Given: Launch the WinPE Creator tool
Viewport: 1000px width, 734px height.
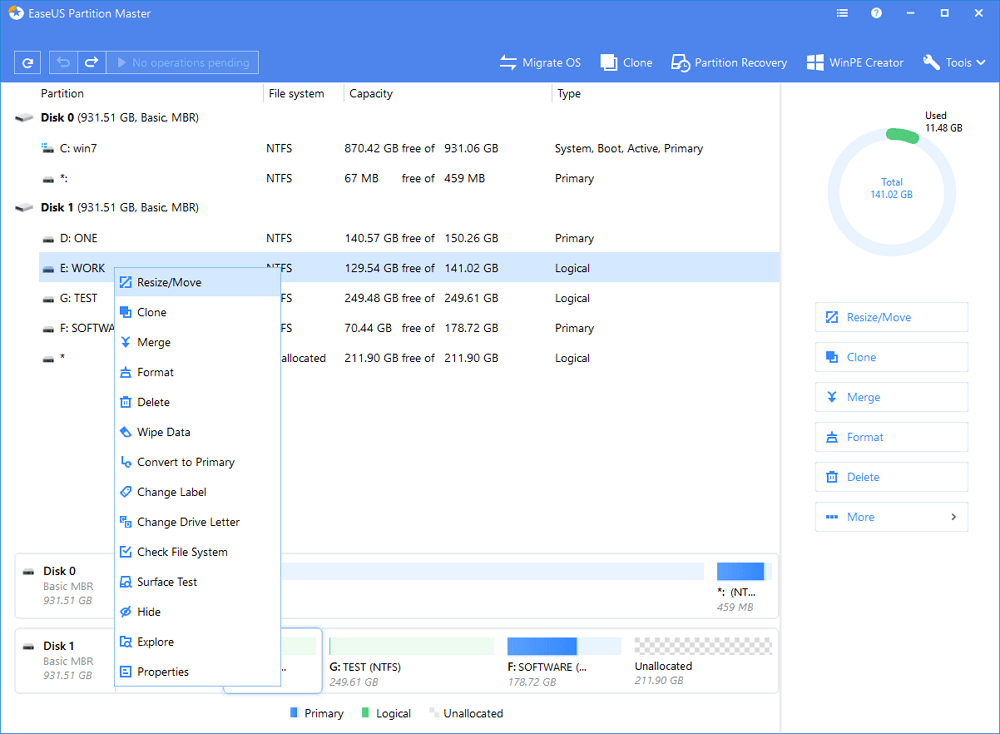Looking at the screenshot, I should click(x=855, y=62).
